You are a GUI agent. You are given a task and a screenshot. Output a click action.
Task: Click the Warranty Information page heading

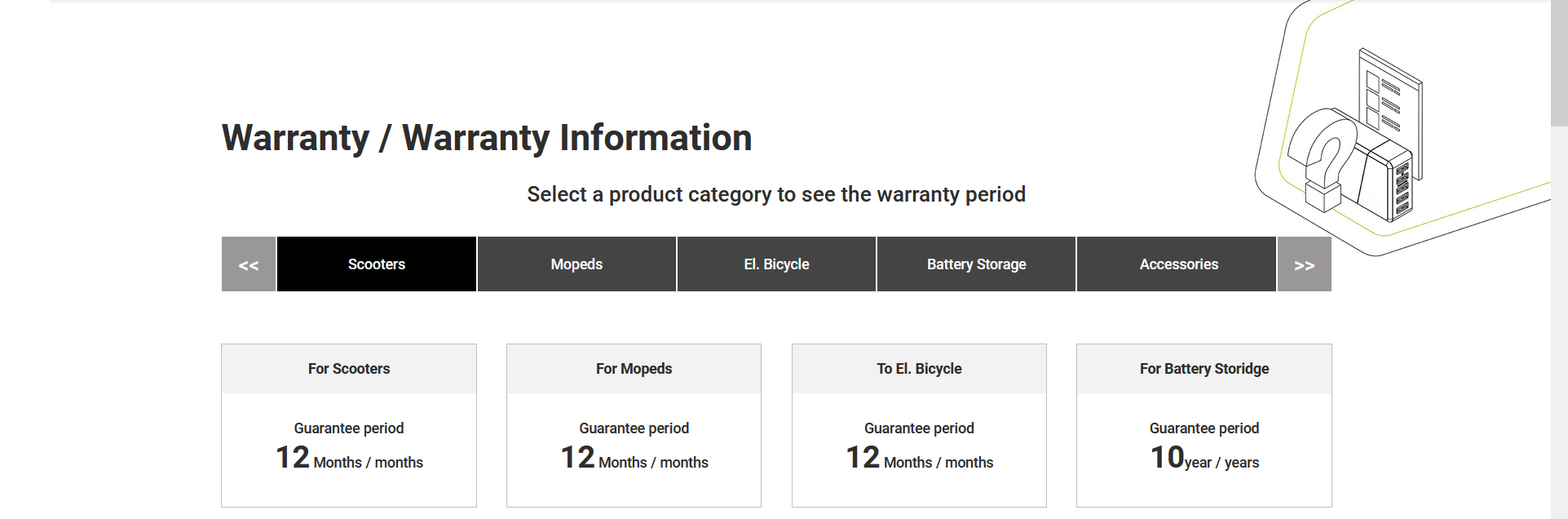487,138
